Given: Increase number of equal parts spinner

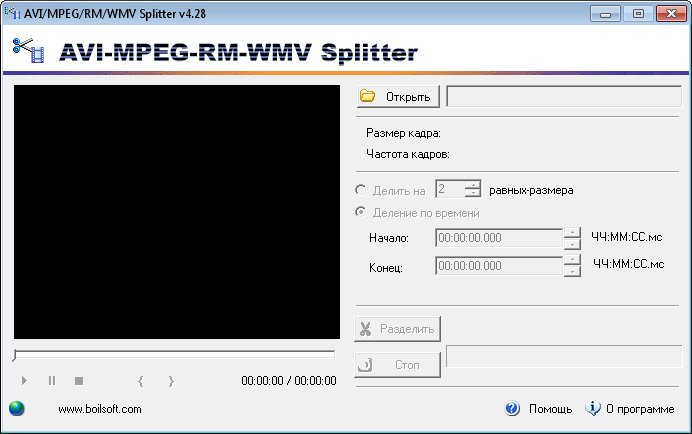Looking at the screenshot, I should 473,185.
